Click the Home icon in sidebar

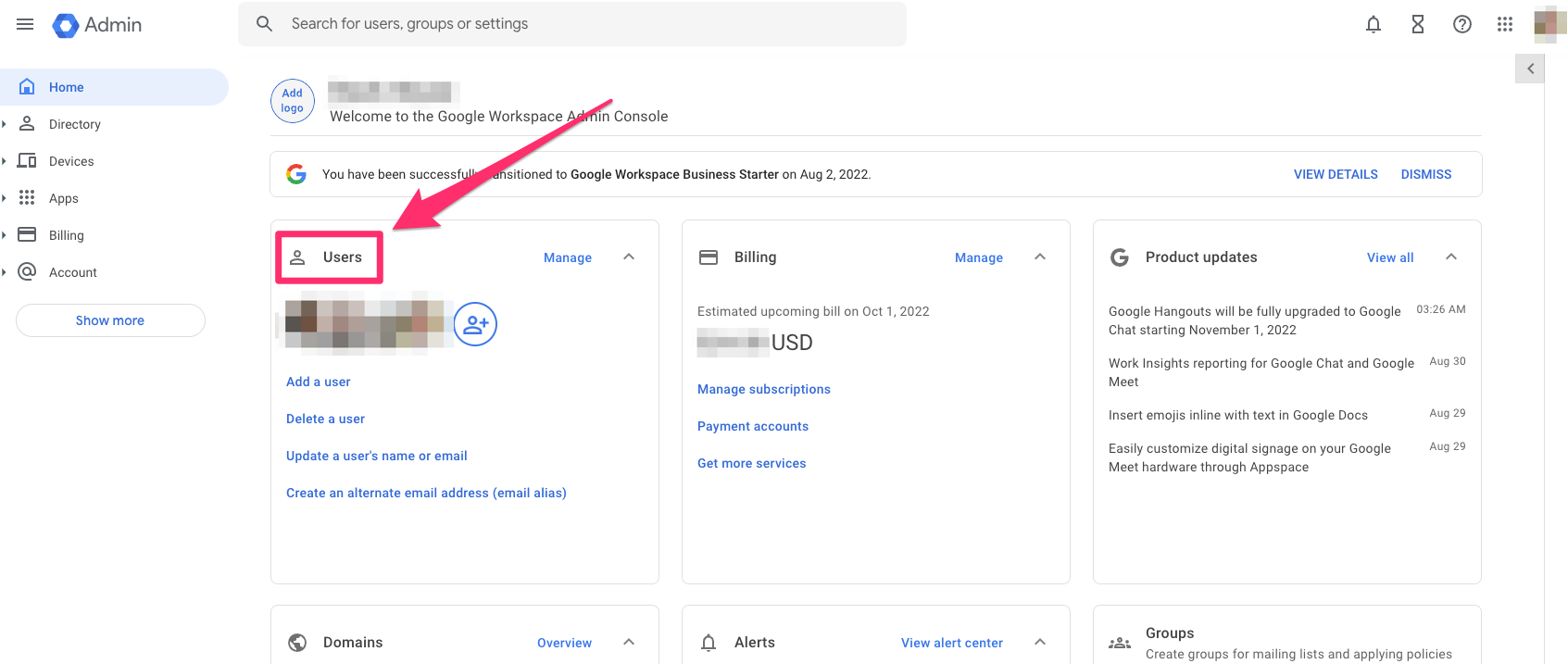pos(27,87)
